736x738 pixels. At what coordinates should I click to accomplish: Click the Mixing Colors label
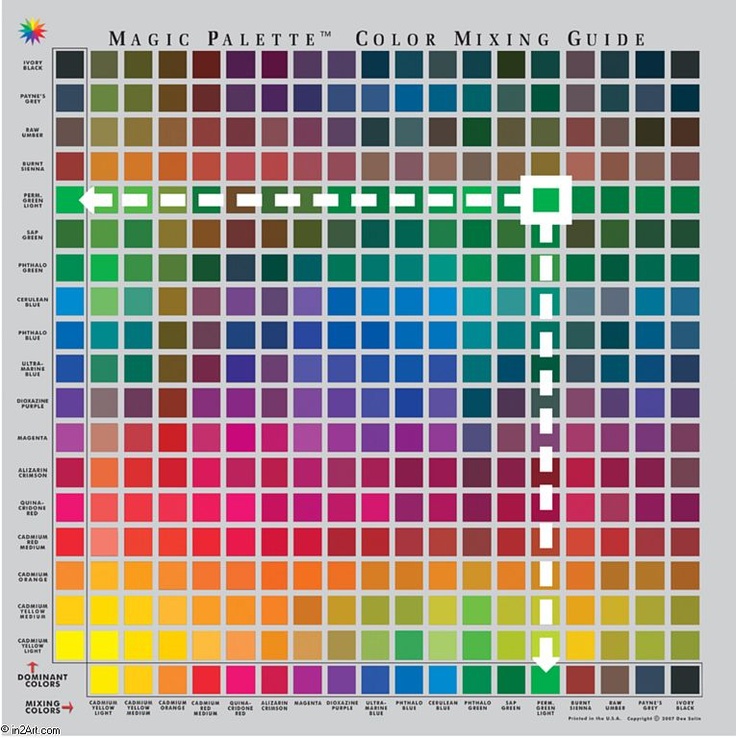[30, 709]
